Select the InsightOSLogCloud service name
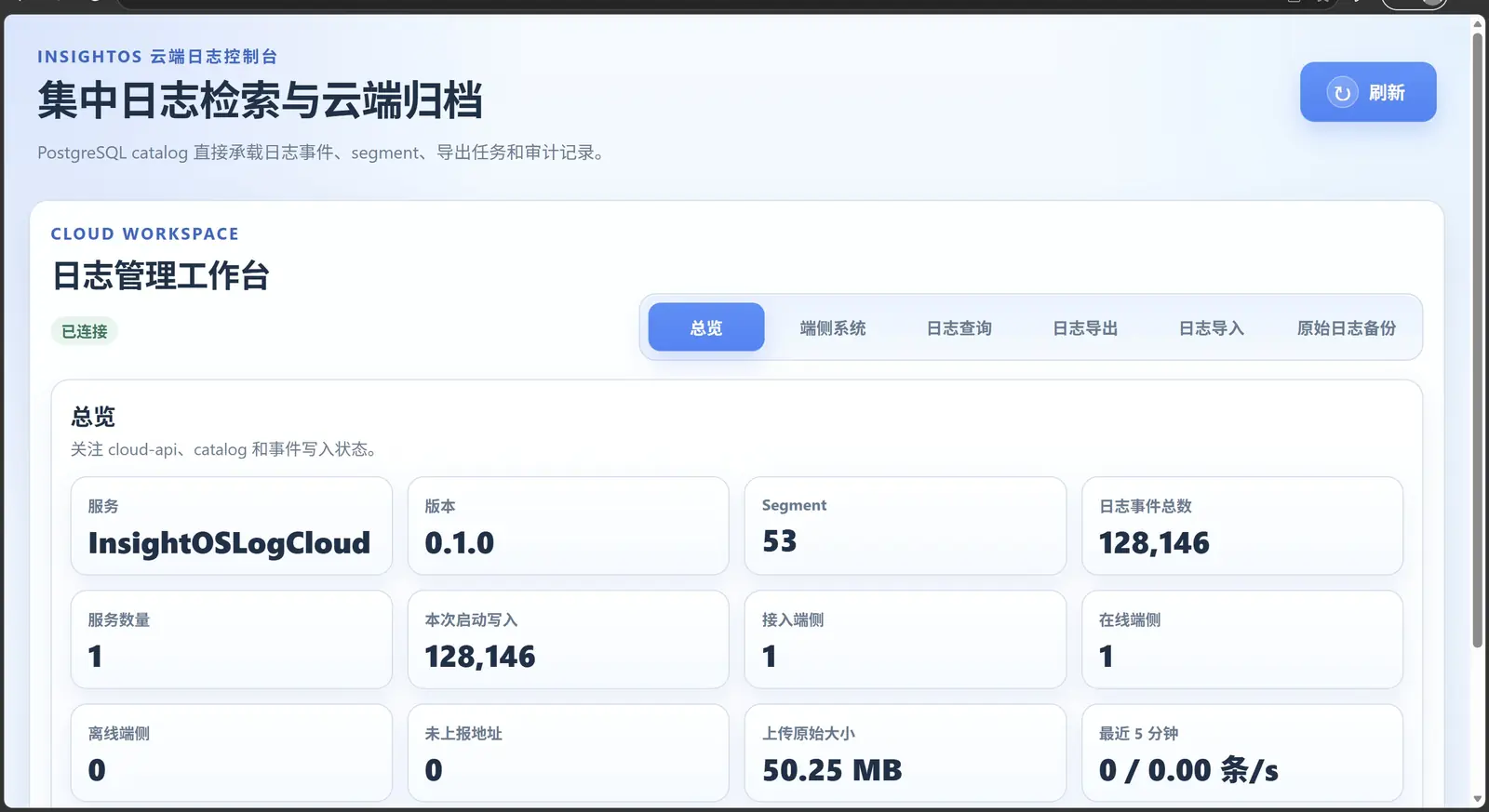The height and width of the screenshot is (812, 1489). coord(229,542)
